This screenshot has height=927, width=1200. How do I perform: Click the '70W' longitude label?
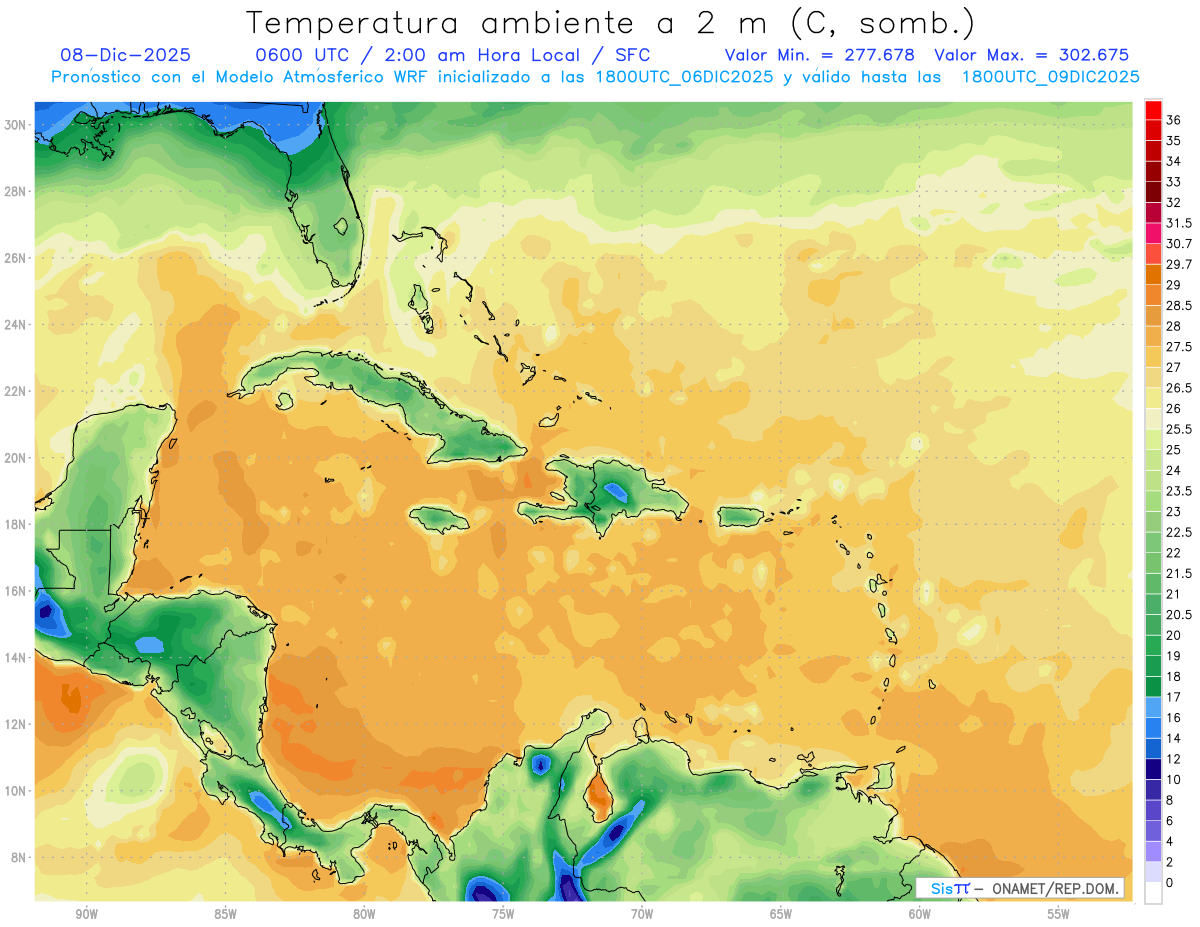[642, 915]
